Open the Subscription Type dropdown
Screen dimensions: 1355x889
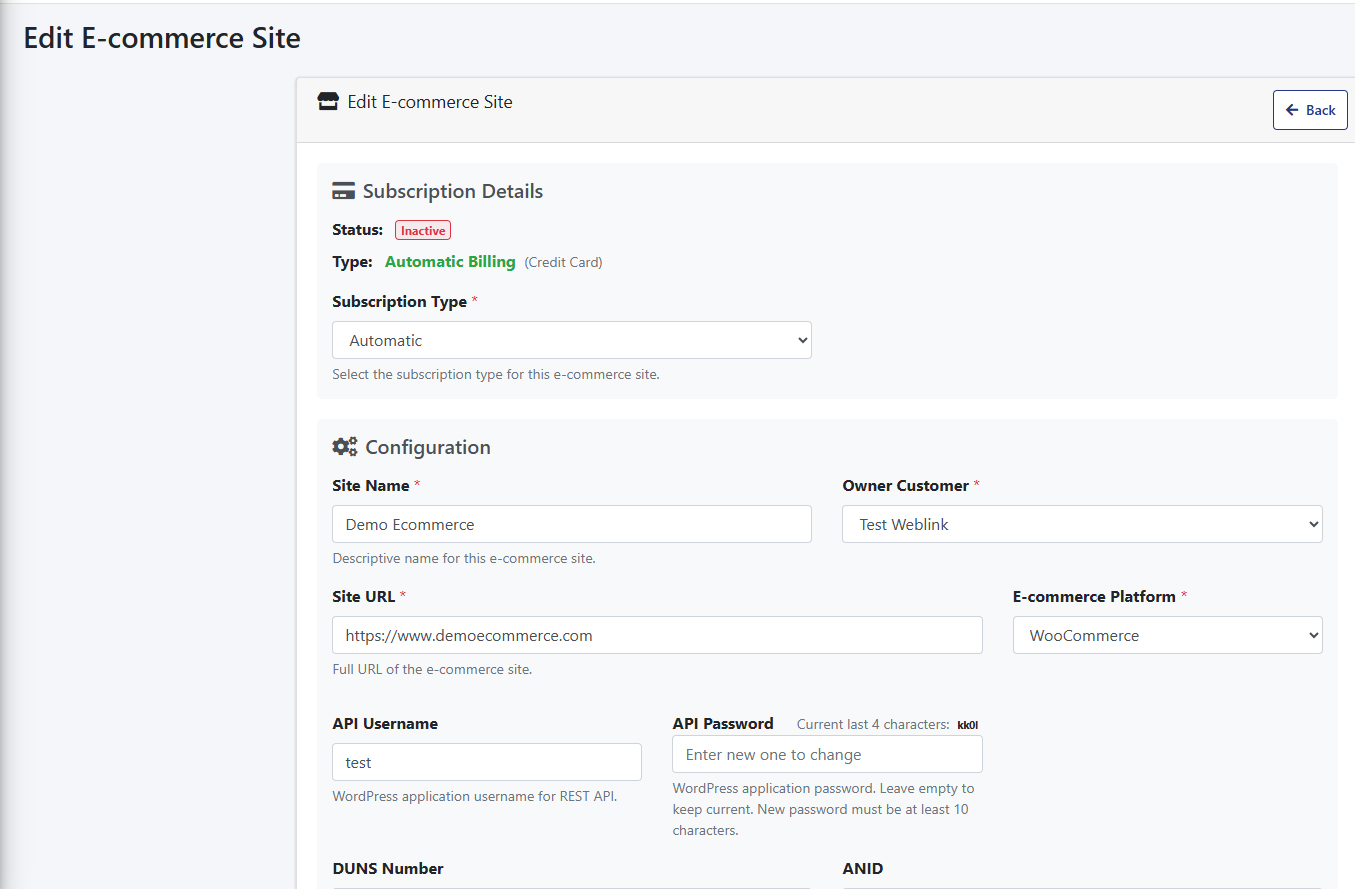(x=571, y=340)
